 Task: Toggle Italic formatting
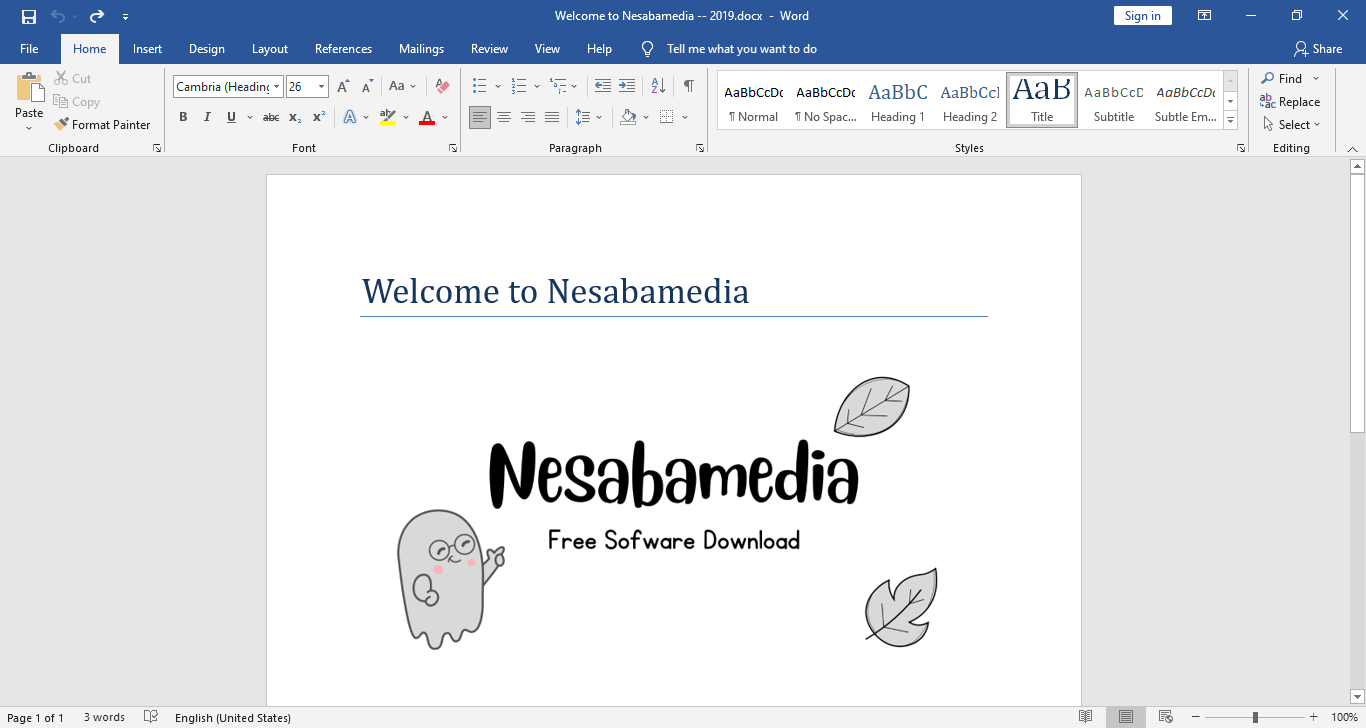(x=207, y=117)
